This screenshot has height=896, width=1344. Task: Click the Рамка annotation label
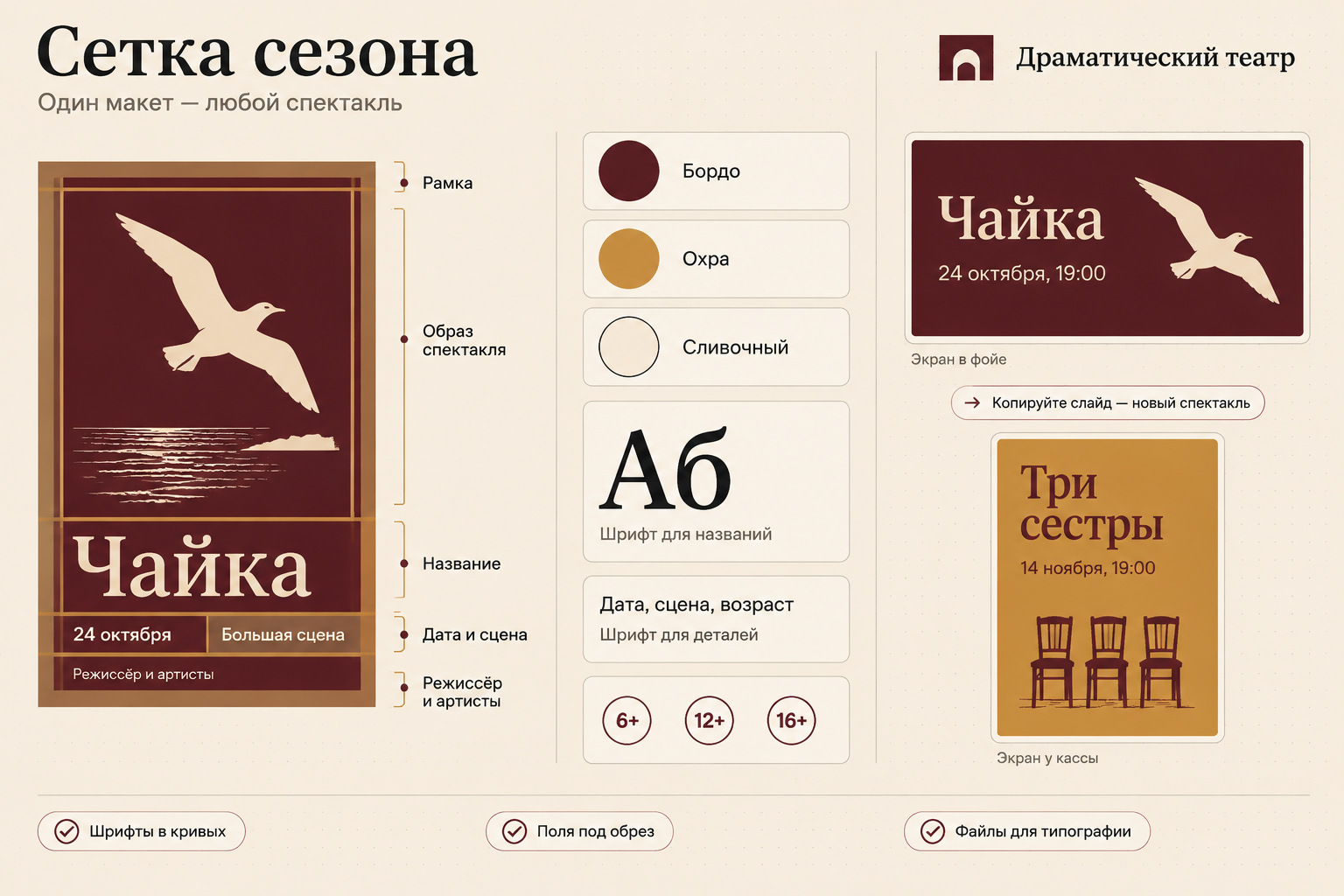tap(447, 183)
